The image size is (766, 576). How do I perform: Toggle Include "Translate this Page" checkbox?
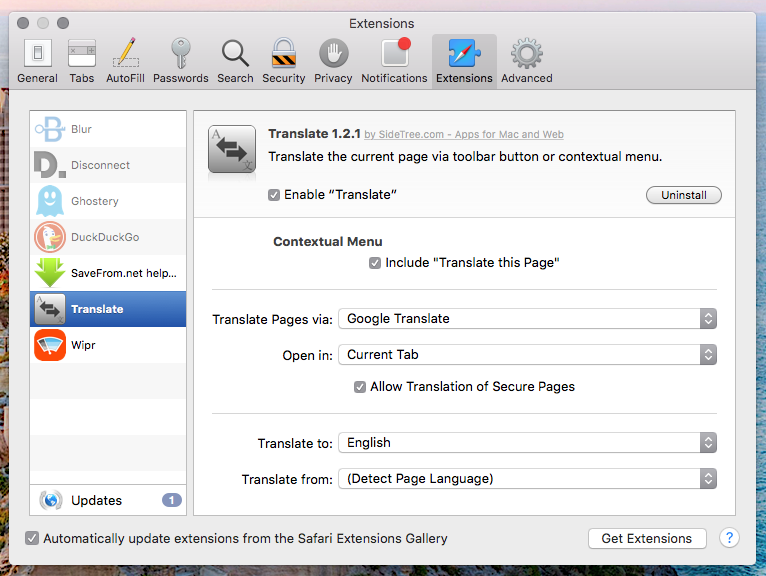[x=375, y=263]
